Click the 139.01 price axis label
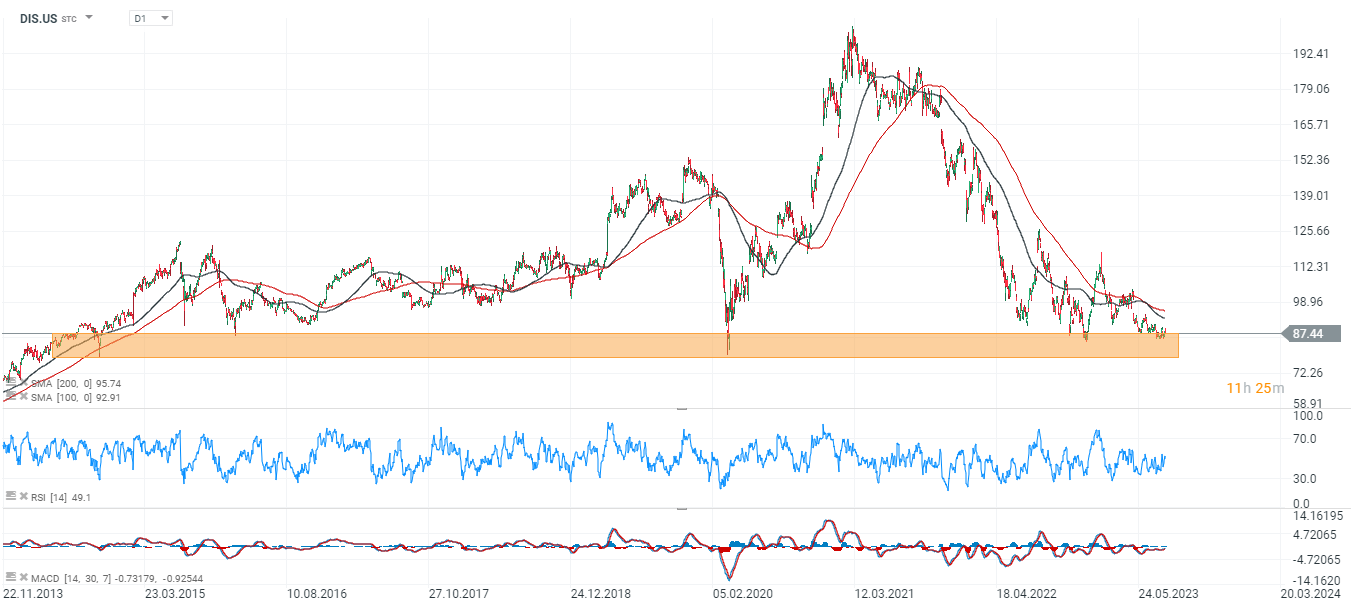 pyautogui.click(x=1311, y=195)
